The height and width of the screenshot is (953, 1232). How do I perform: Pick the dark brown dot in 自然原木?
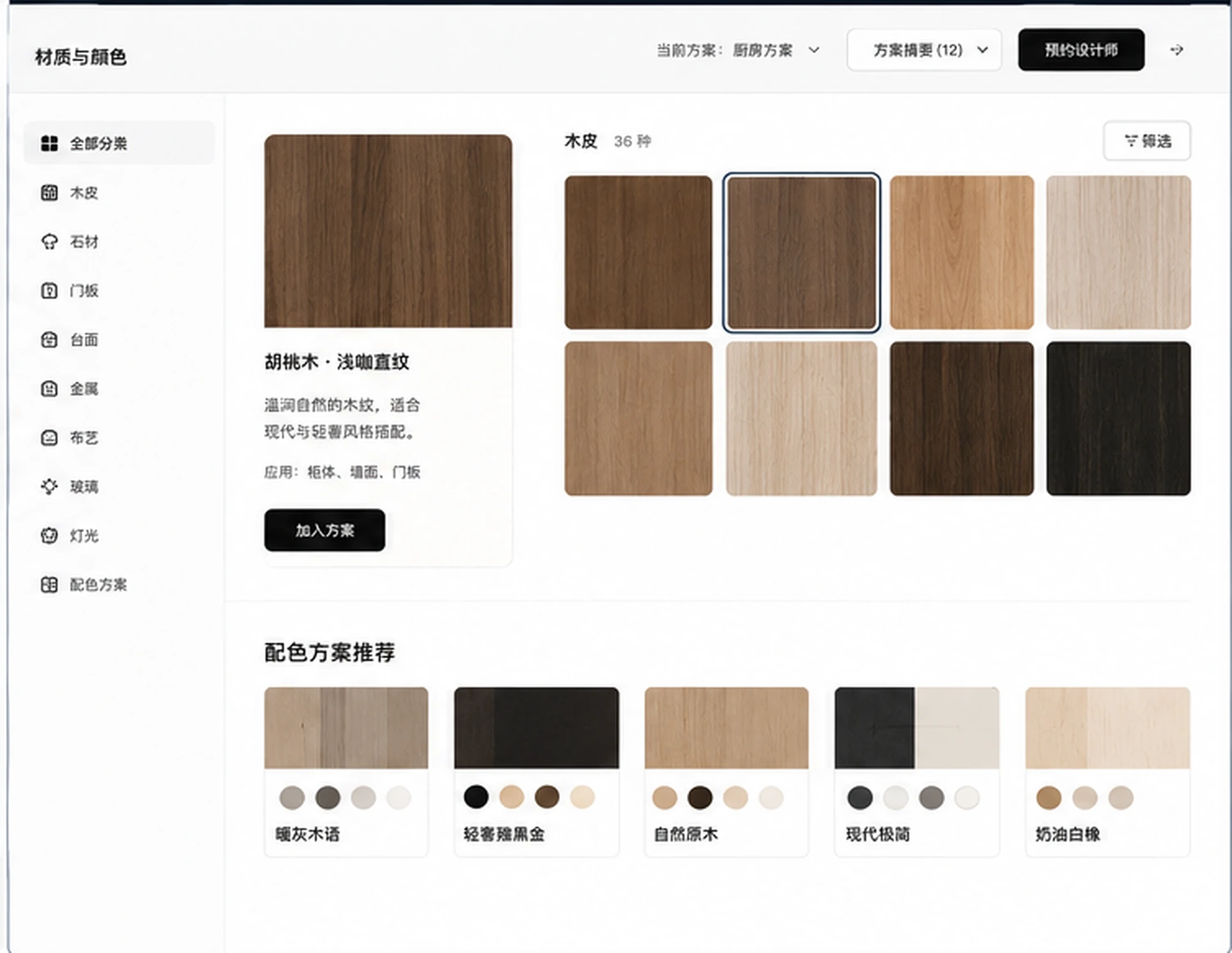pyautogui.click(x=700, y=797)
